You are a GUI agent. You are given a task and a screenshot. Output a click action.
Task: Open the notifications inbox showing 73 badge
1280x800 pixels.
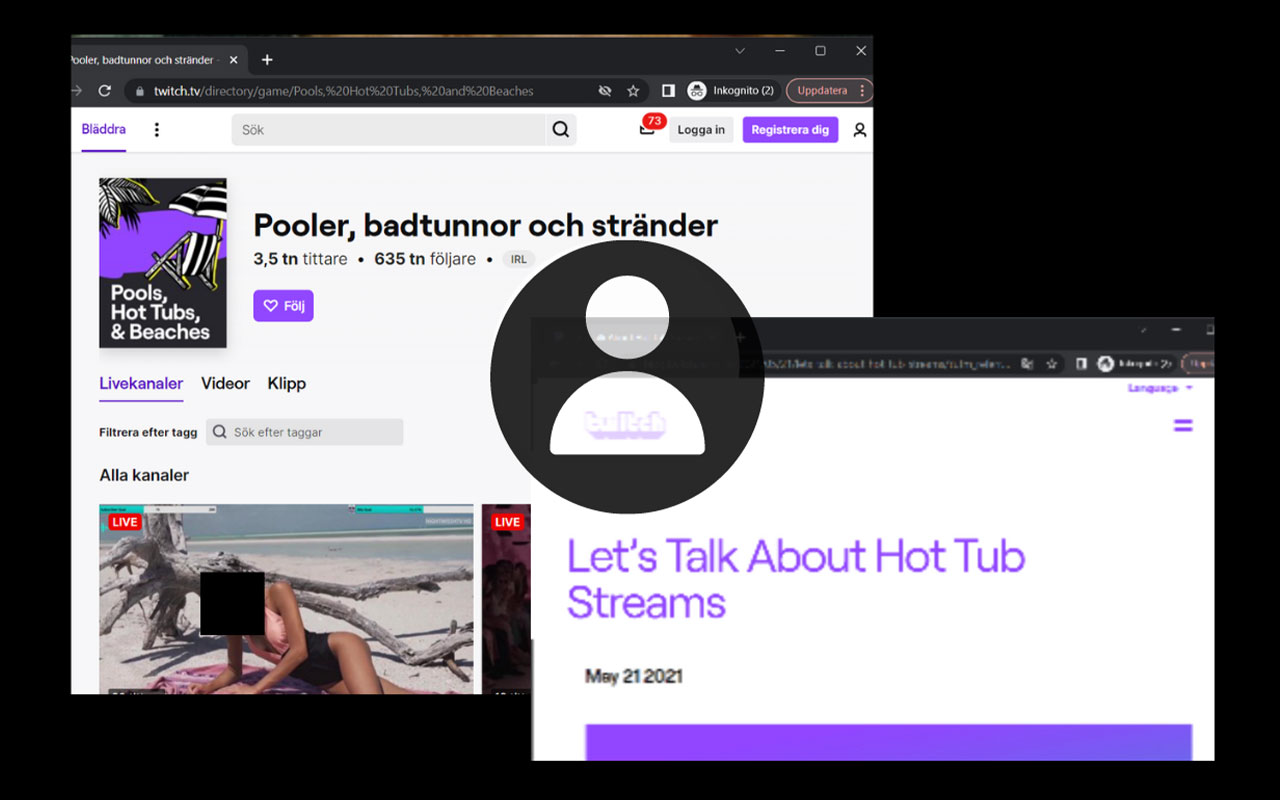click(x=648, y=128)
